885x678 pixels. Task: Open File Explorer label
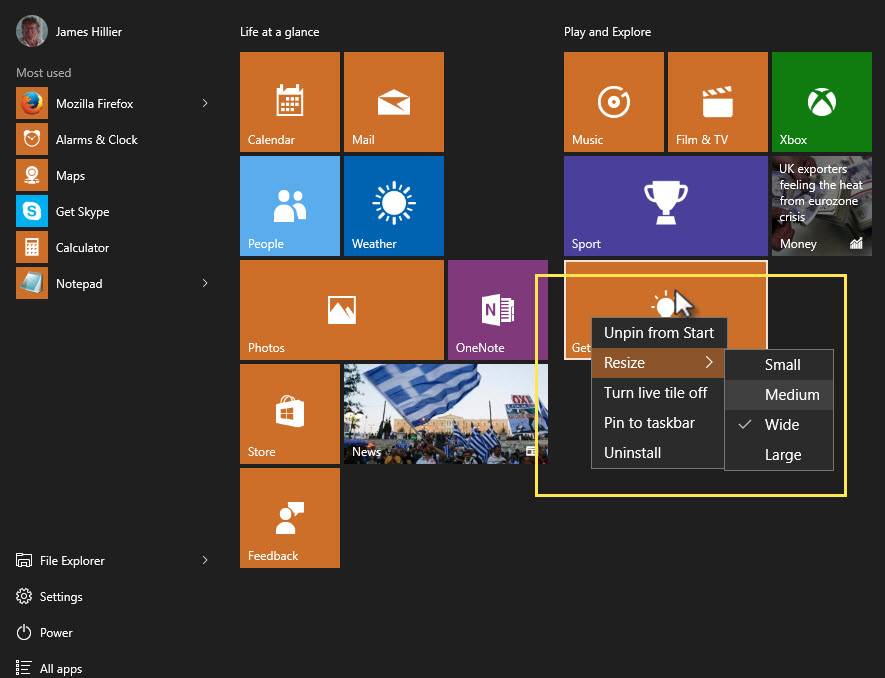coord(72,561)
